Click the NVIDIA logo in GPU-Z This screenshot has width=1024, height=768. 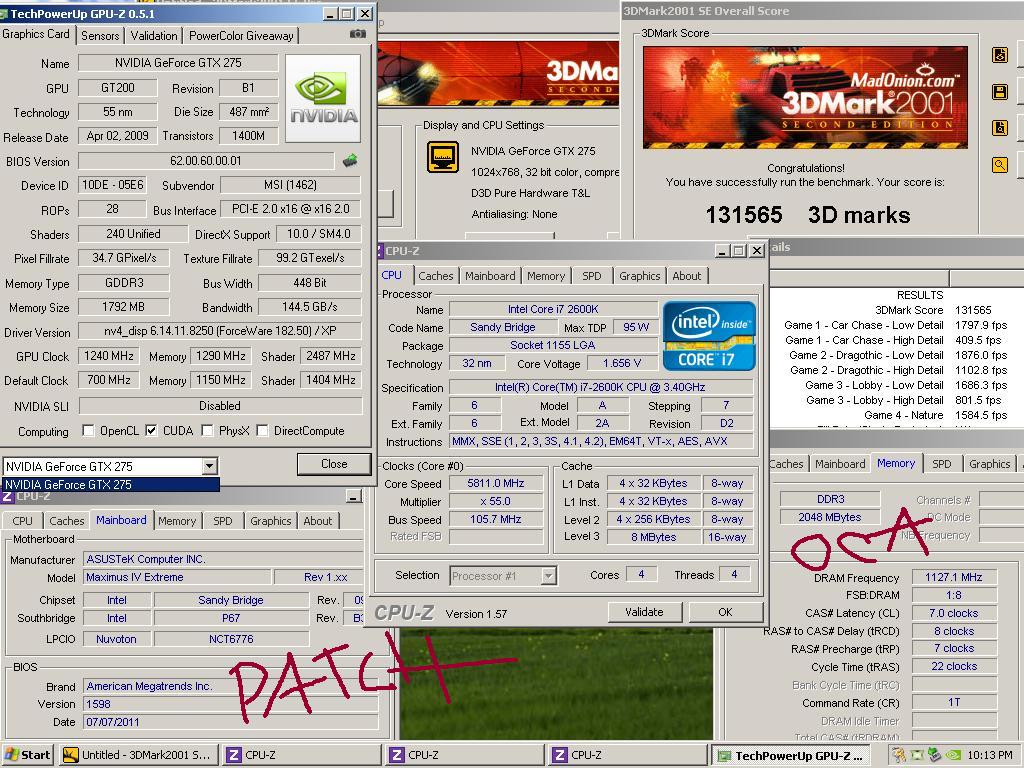pos(323,99)
